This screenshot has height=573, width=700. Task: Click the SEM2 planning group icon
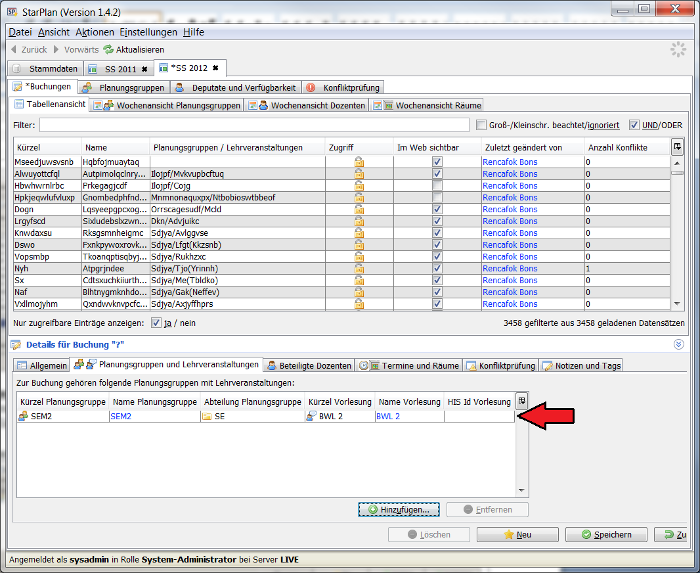point(23,416)
